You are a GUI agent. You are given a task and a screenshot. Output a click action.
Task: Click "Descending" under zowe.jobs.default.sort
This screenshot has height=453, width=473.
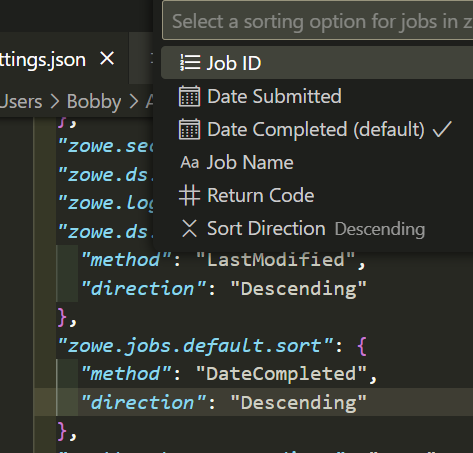(x=299, y=403)
